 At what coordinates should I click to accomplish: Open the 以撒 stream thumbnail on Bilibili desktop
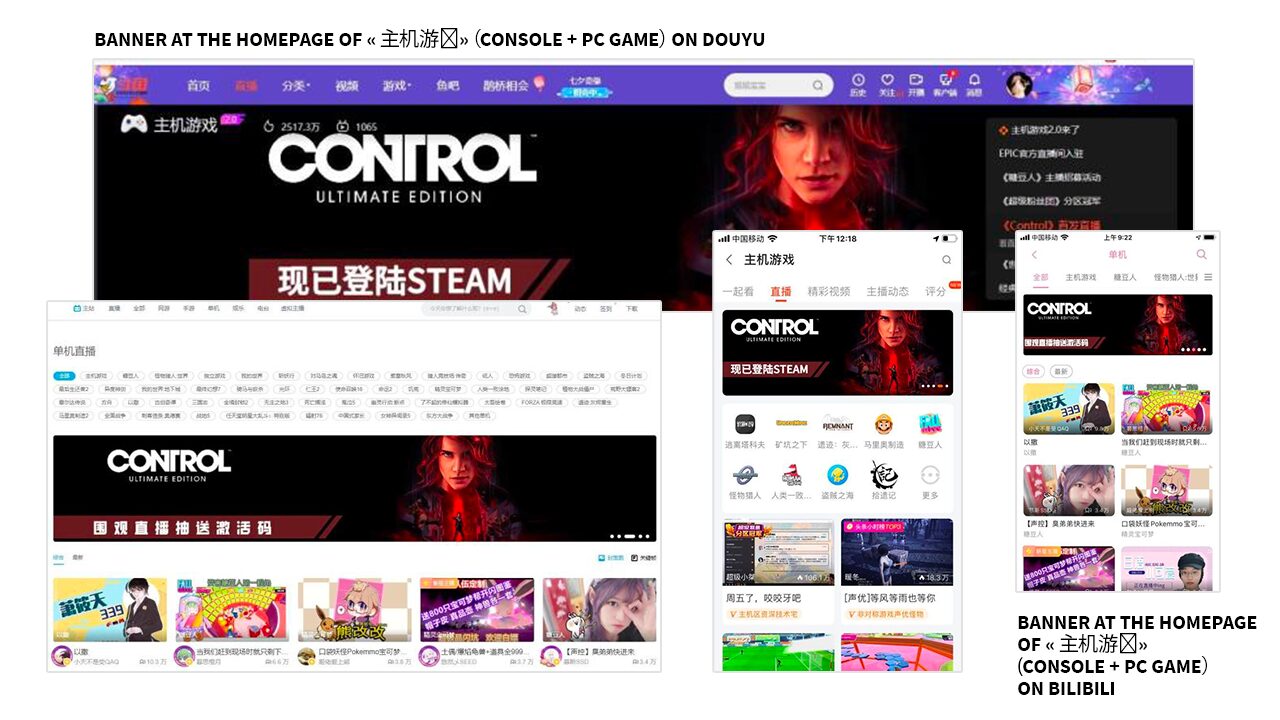pyautogui.click(x=110, y=609)
